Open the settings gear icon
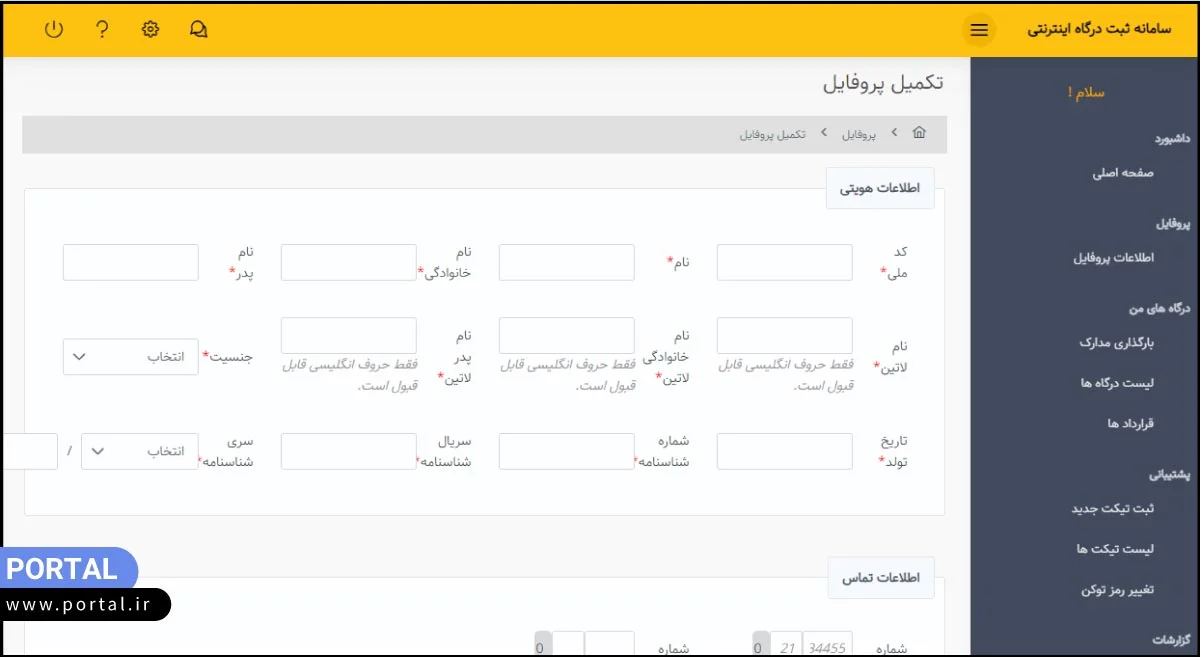The image size is (1200, 657). click(150, 29)
